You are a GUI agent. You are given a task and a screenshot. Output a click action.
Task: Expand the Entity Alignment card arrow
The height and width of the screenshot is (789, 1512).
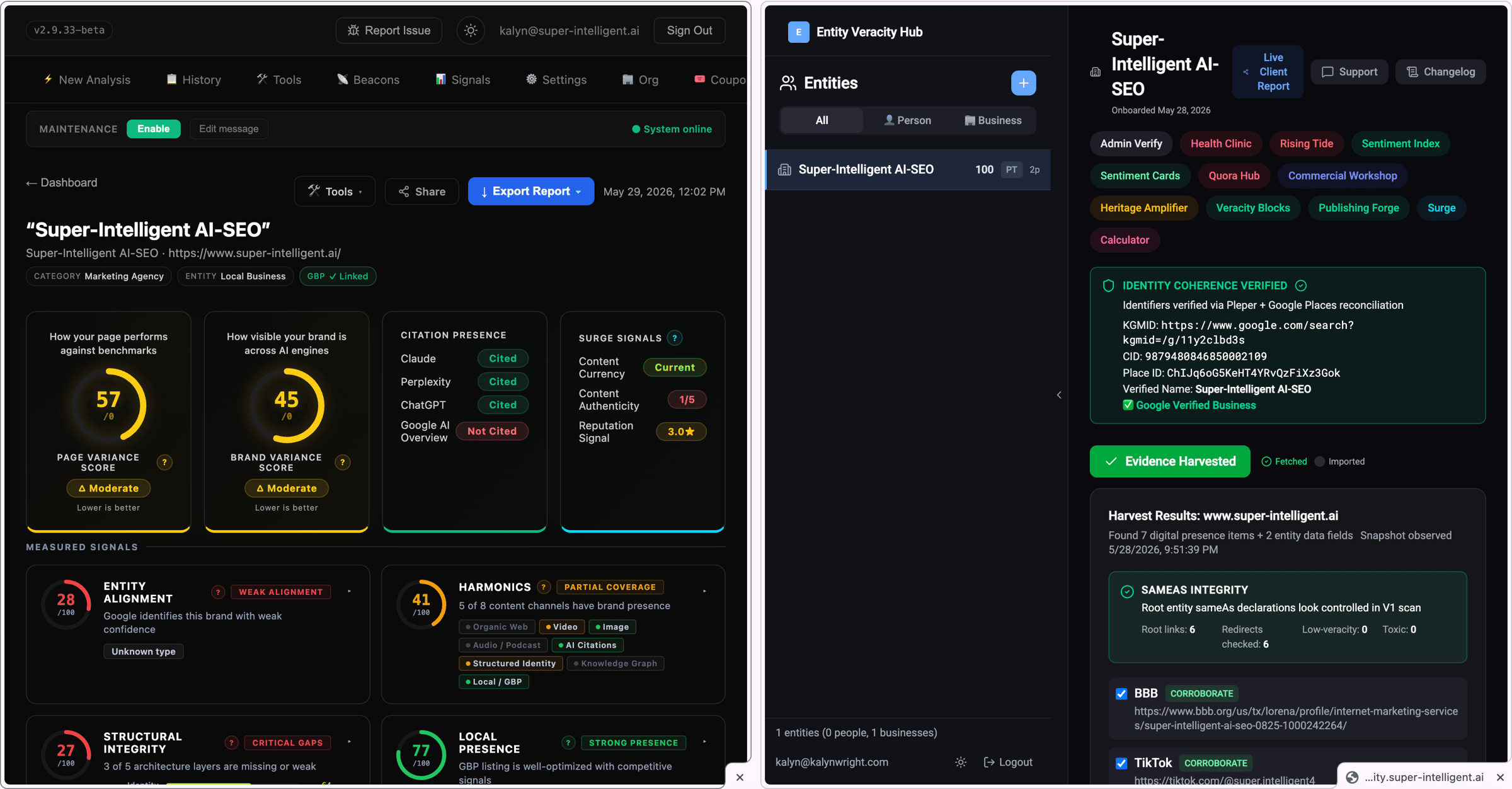[350, 592]
